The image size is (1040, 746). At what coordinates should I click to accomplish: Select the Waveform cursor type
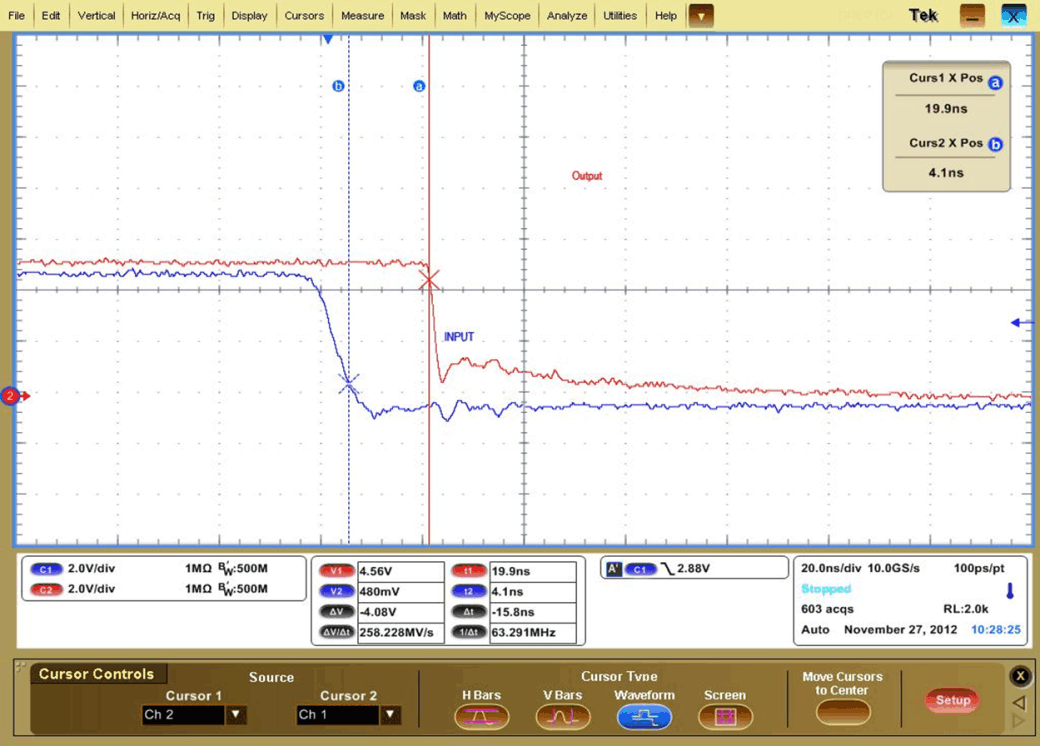pyautogui.click(x=644, y=715)
